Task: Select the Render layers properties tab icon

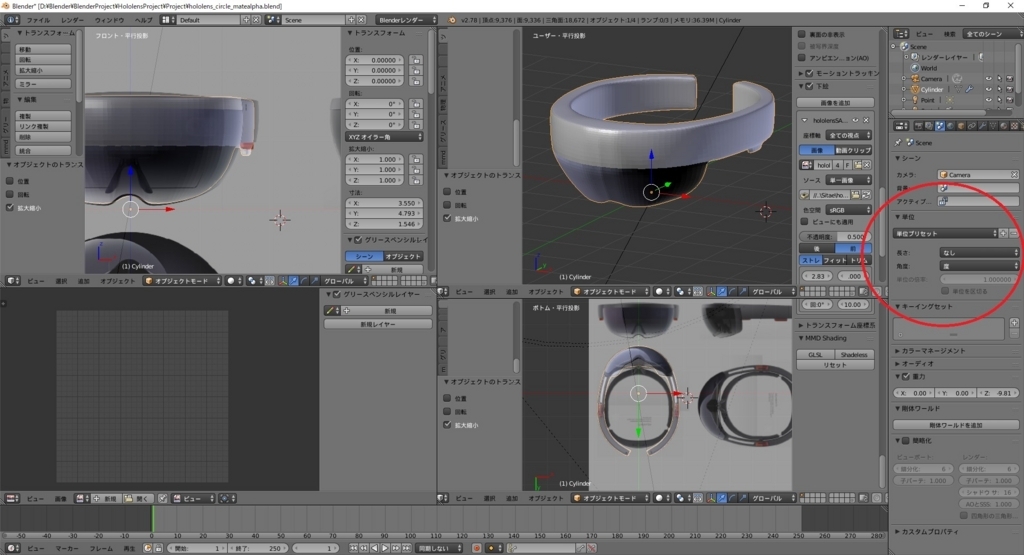Action: tap(929, 126)
